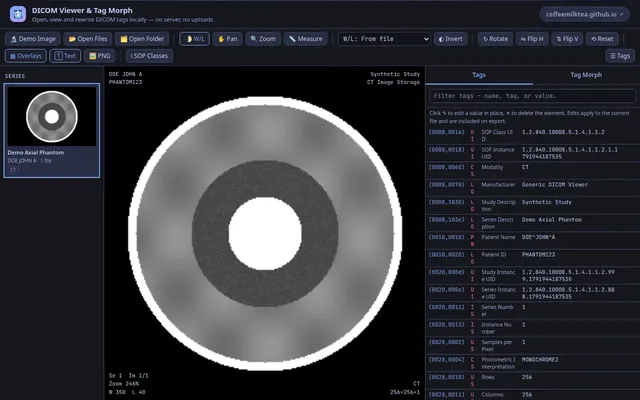
Task: Toggle the Text annotations button
Action: coord(65,56)
